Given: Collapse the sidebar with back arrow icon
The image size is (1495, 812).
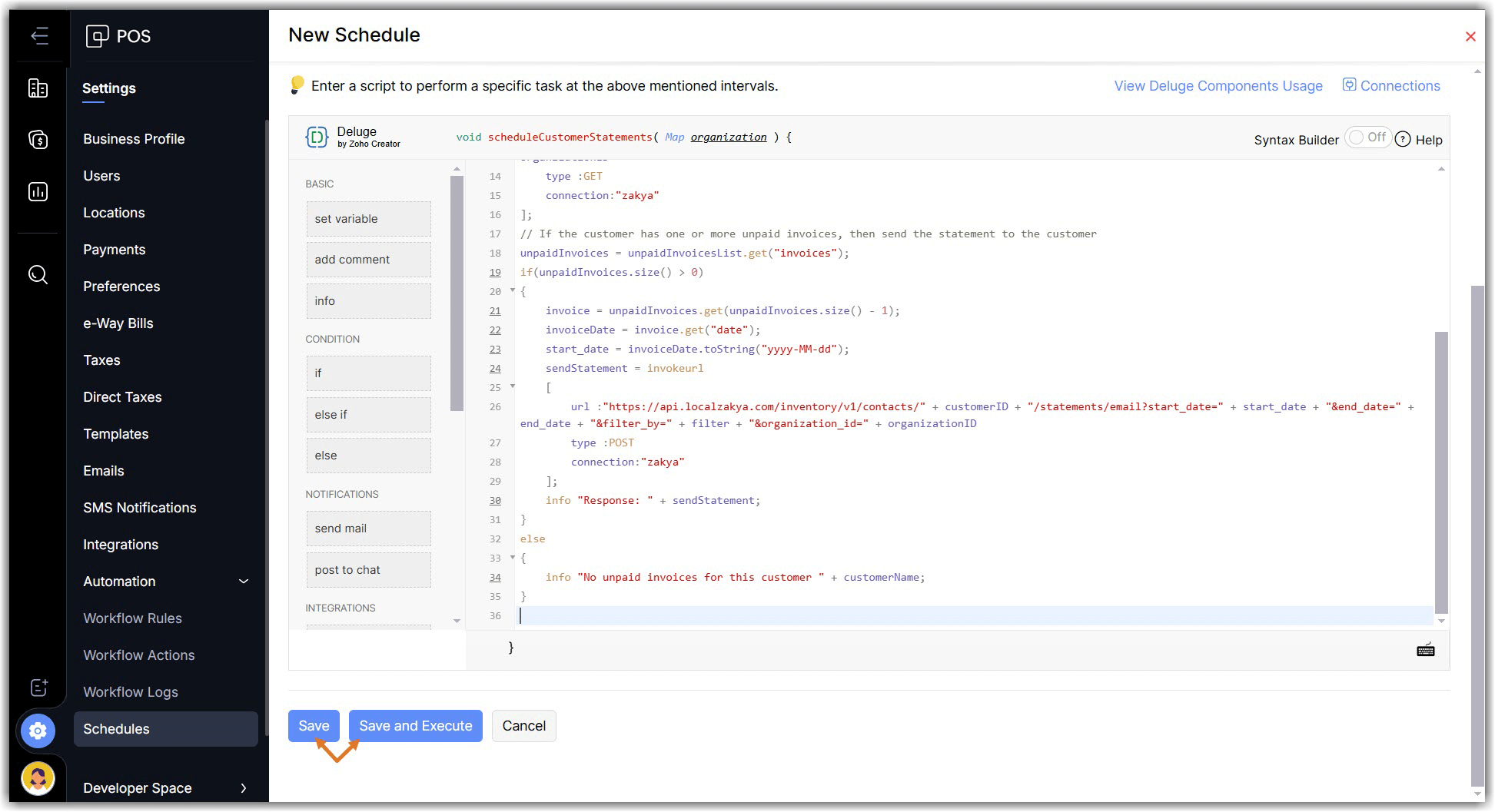Looking at the screenshot, I should 39,36.
